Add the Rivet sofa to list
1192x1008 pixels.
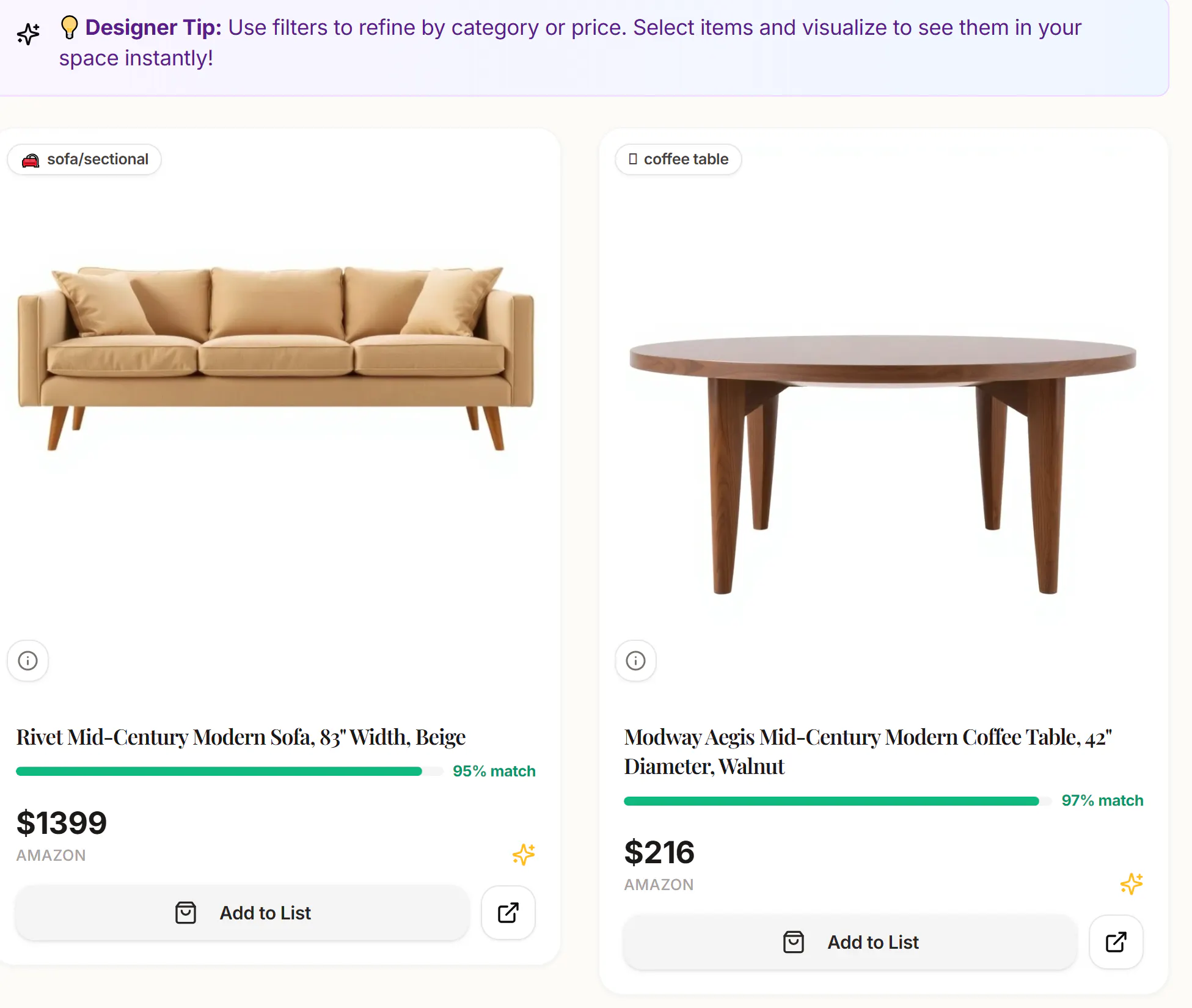[243, 913]
